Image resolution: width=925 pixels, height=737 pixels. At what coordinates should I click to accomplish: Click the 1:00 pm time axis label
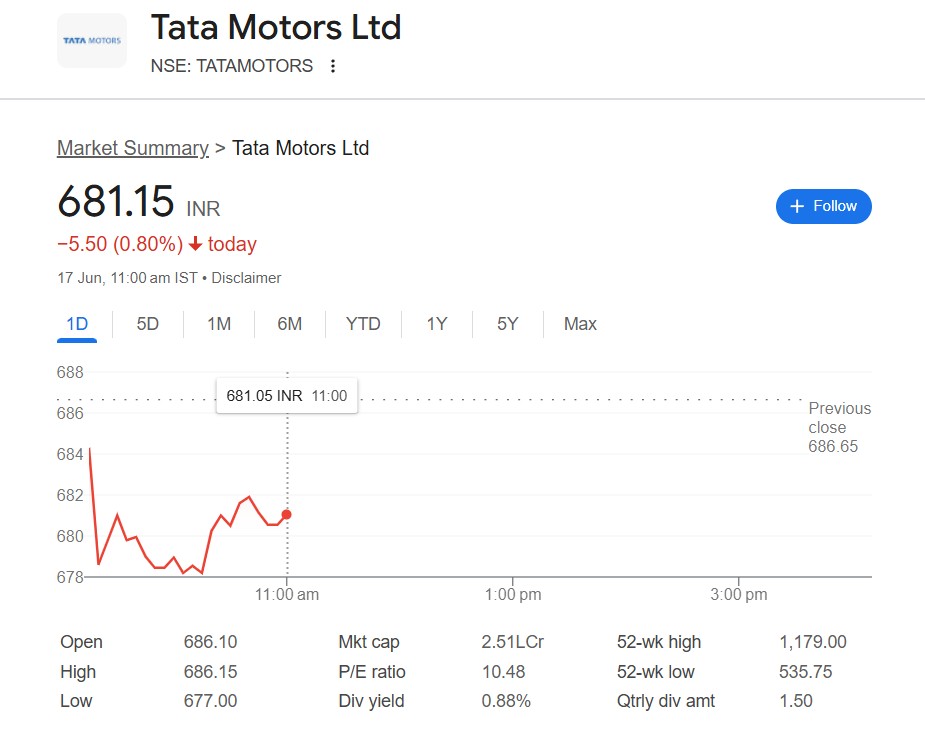513,595
